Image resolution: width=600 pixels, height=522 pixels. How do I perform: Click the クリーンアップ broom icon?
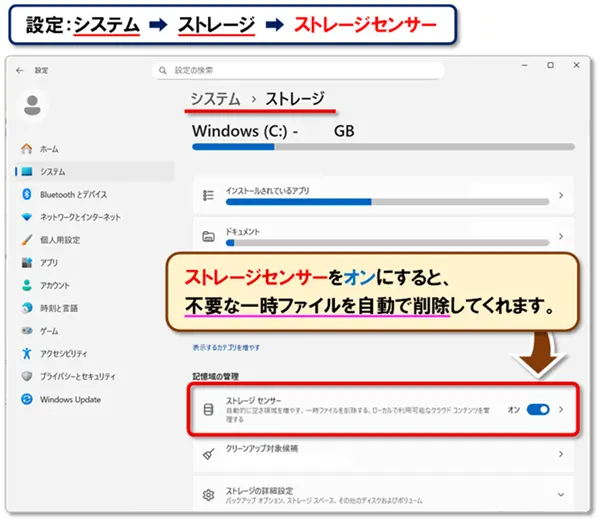coord(208,454)
